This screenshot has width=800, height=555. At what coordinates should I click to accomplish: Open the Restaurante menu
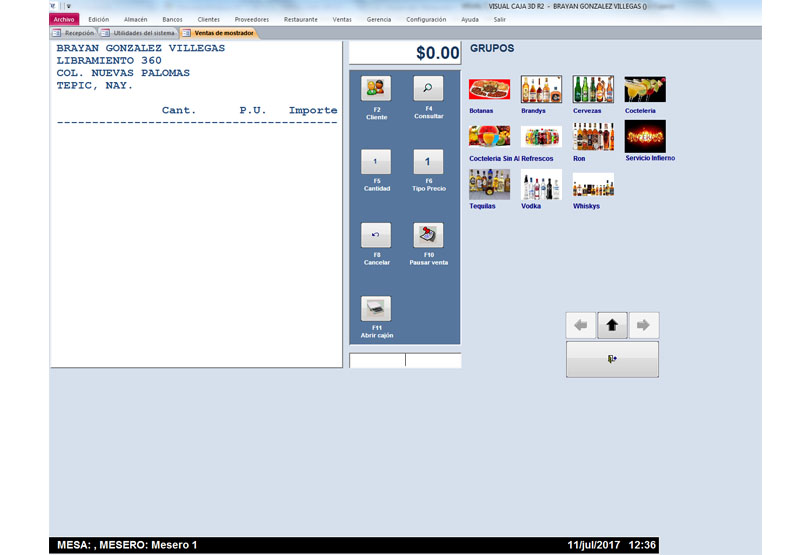(300, 19)
